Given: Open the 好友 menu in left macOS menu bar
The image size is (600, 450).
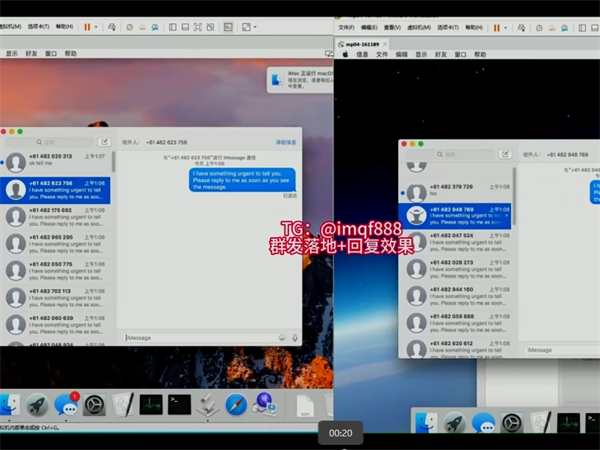Looking at the screenshot, I should pos(31,53).
